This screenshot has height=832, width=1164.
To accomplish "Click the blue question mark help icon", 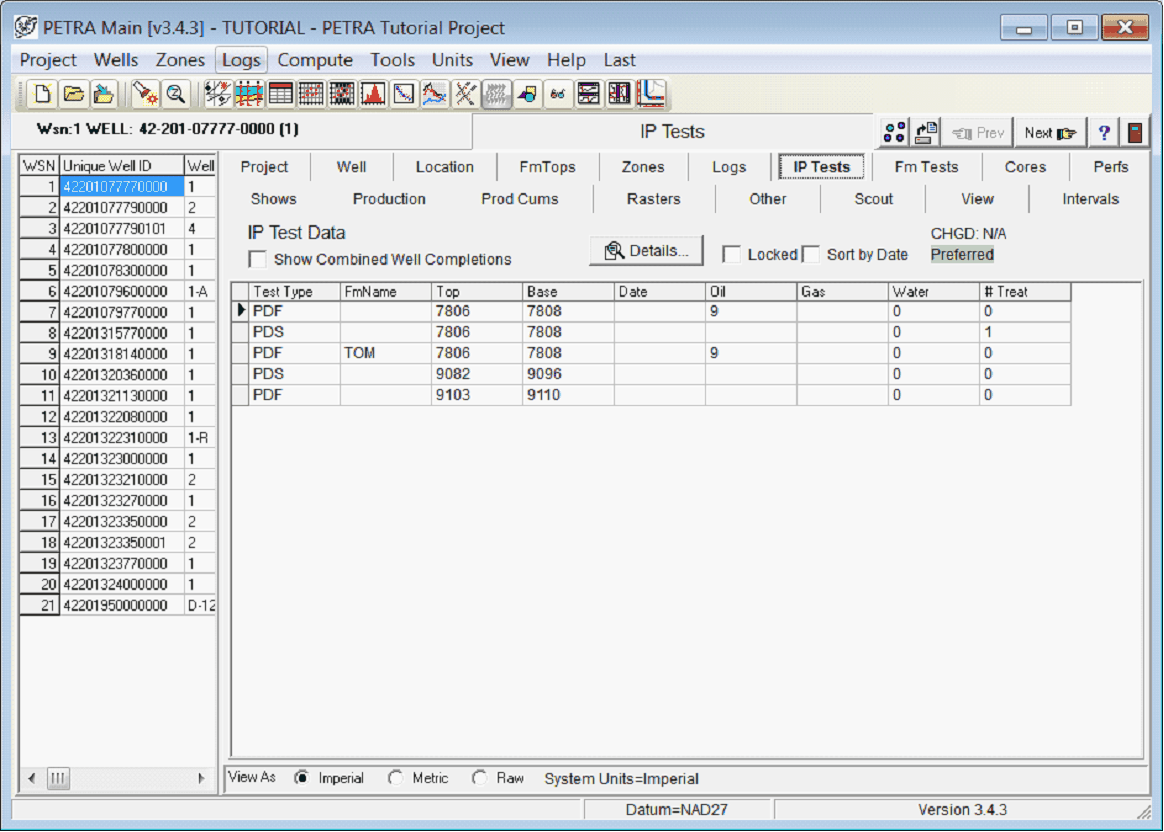I will point(1104,133).
